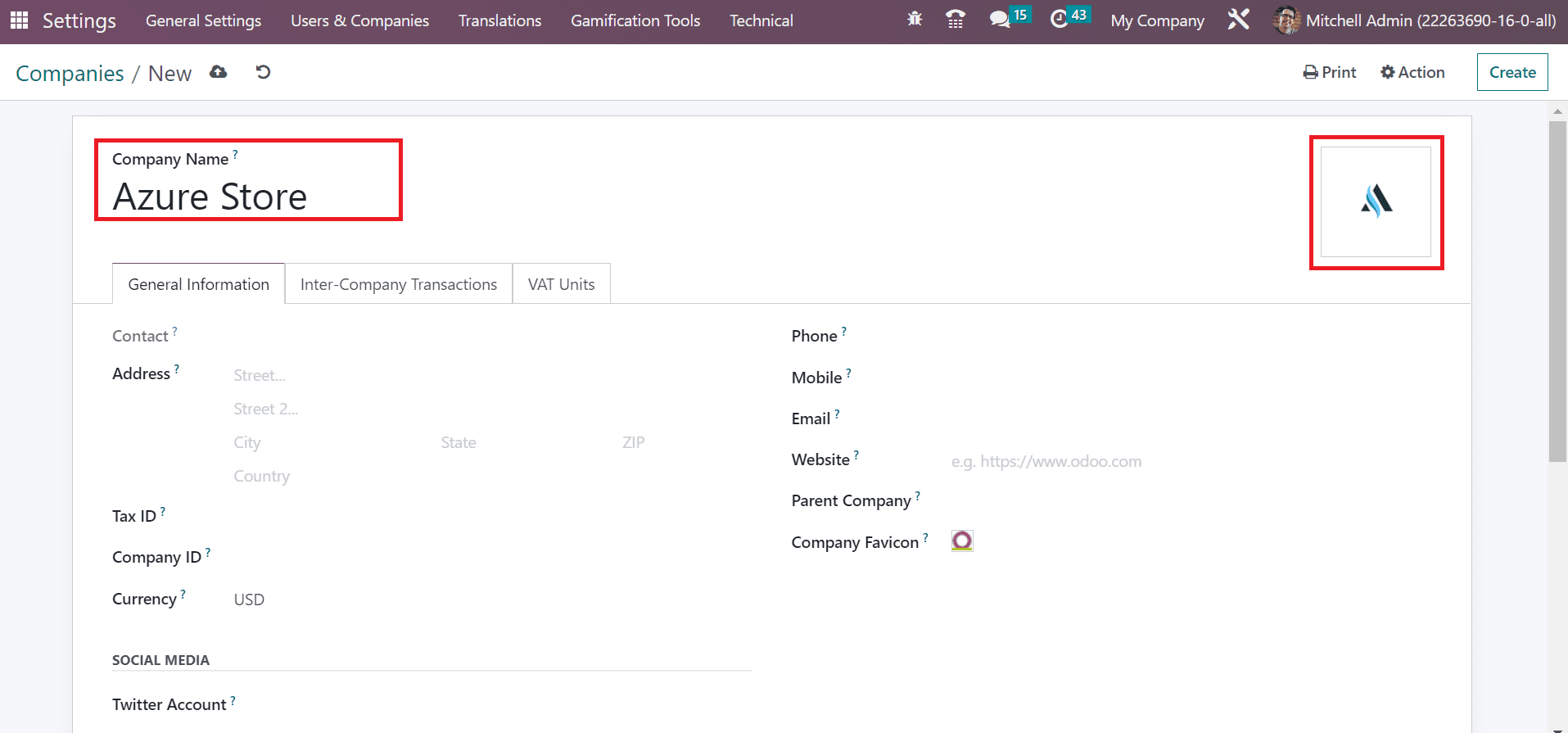The height and width of the screenshot is (733, 1568).
Task: Click the New breadcrumb text
Action: pyautogui.click(x=169, y=73)
